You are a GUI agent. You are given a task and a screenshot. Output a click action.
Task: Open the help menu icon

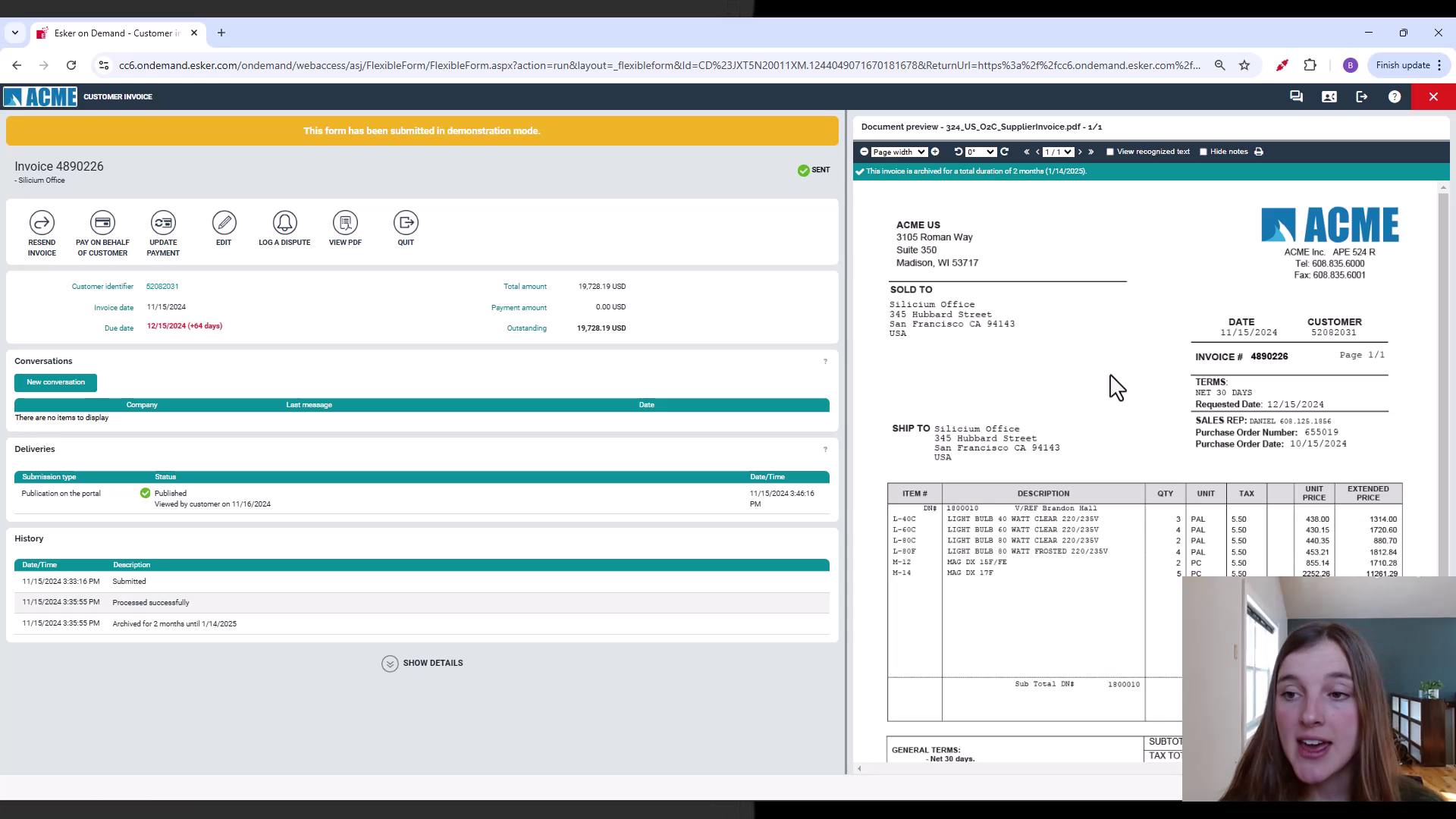[x=1395, y=96]
